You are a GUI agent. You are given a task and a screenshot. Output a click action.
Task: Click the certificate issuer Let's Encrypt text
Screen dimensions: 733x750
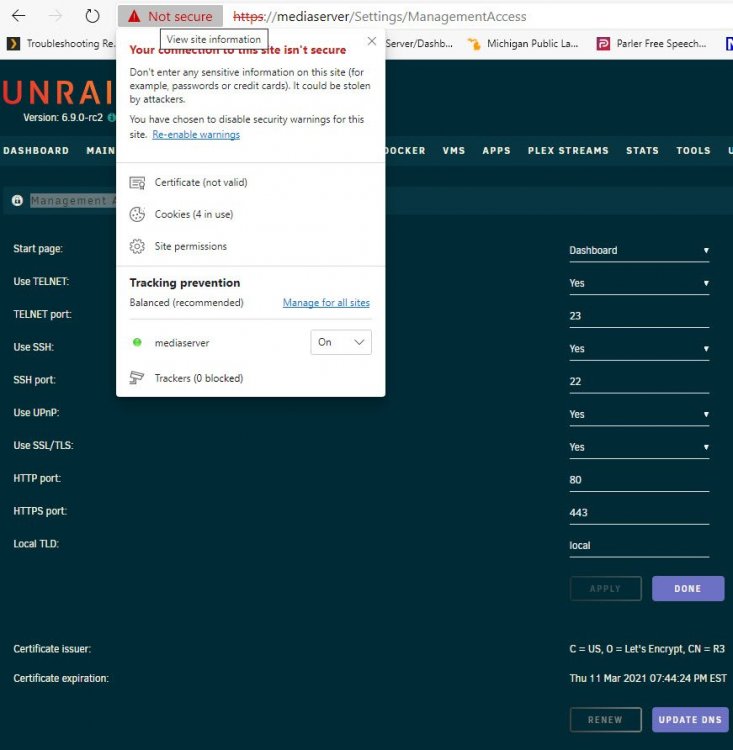point(647,649)
